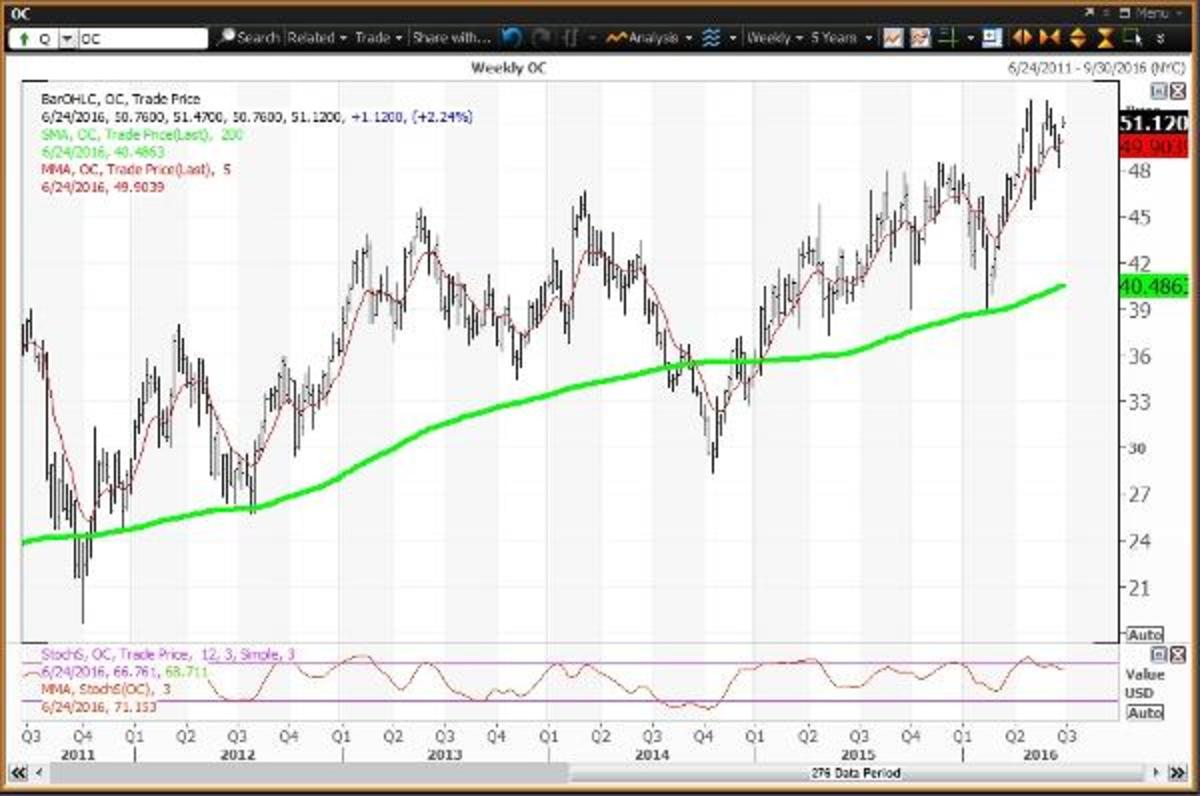This screenshot has width=1200, height=796.
Task: Click the OC symbol input field
Action: 140,39
